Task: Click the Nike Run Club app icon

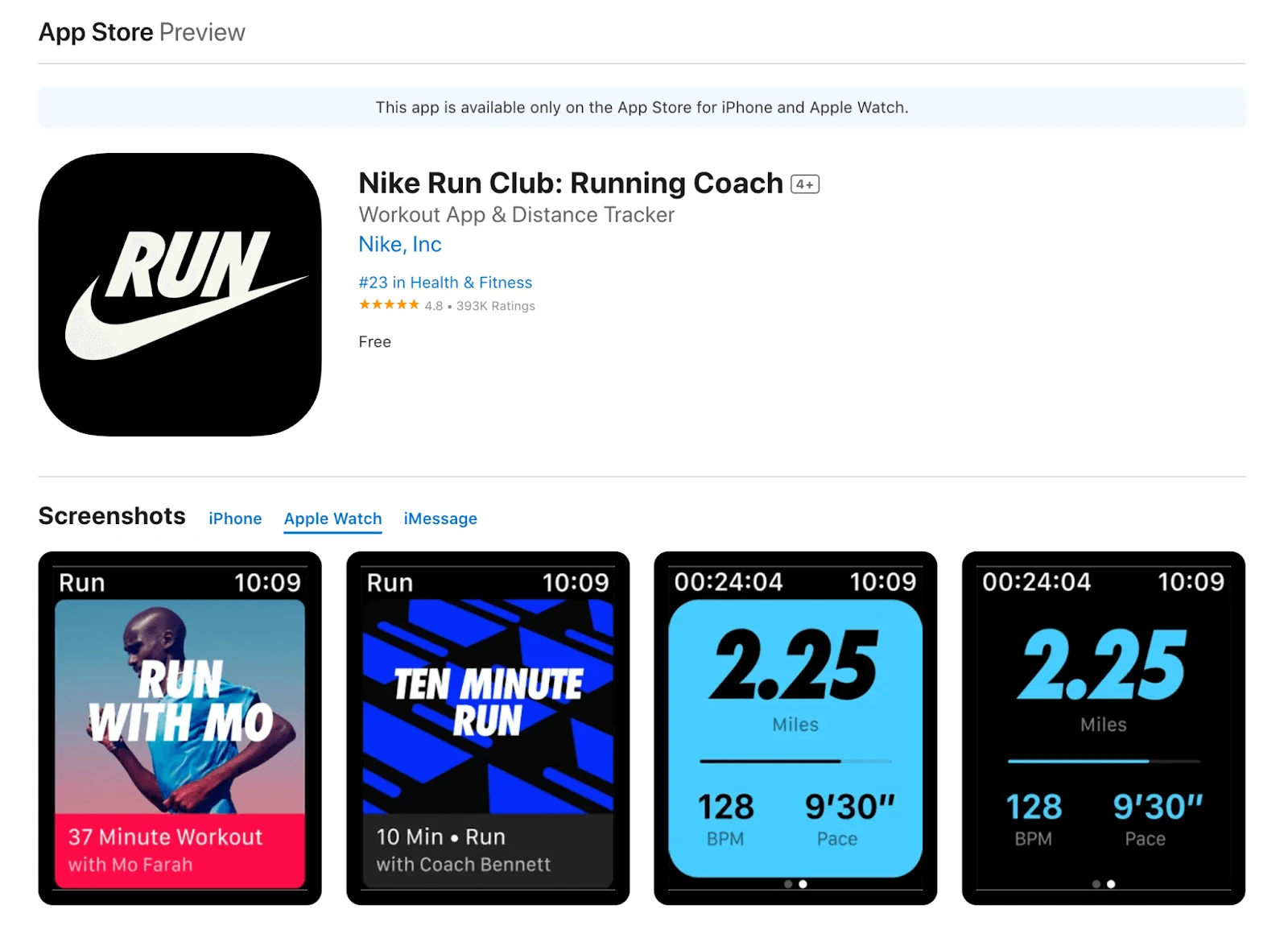Action: click(180, 295)
